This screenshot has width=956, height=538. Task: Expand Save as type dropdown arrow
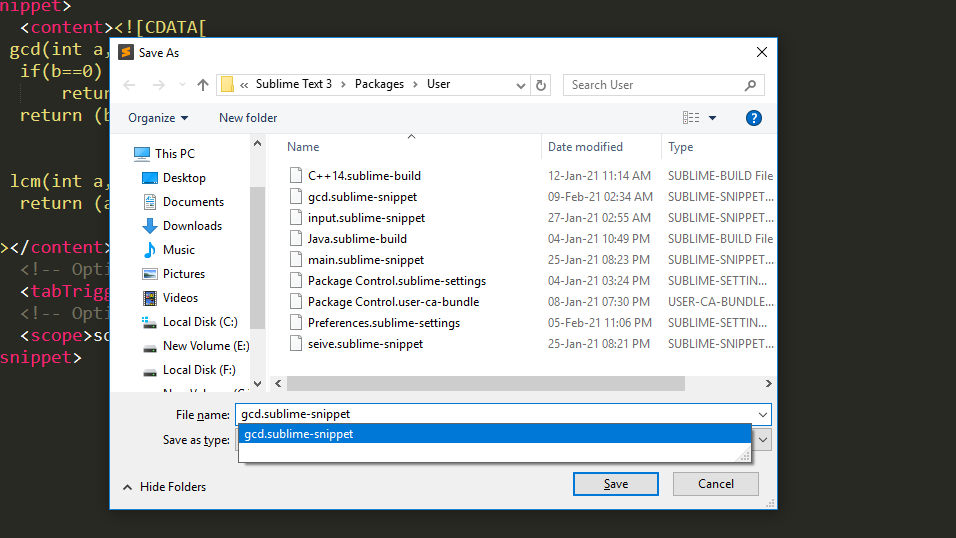click(763, 440)
